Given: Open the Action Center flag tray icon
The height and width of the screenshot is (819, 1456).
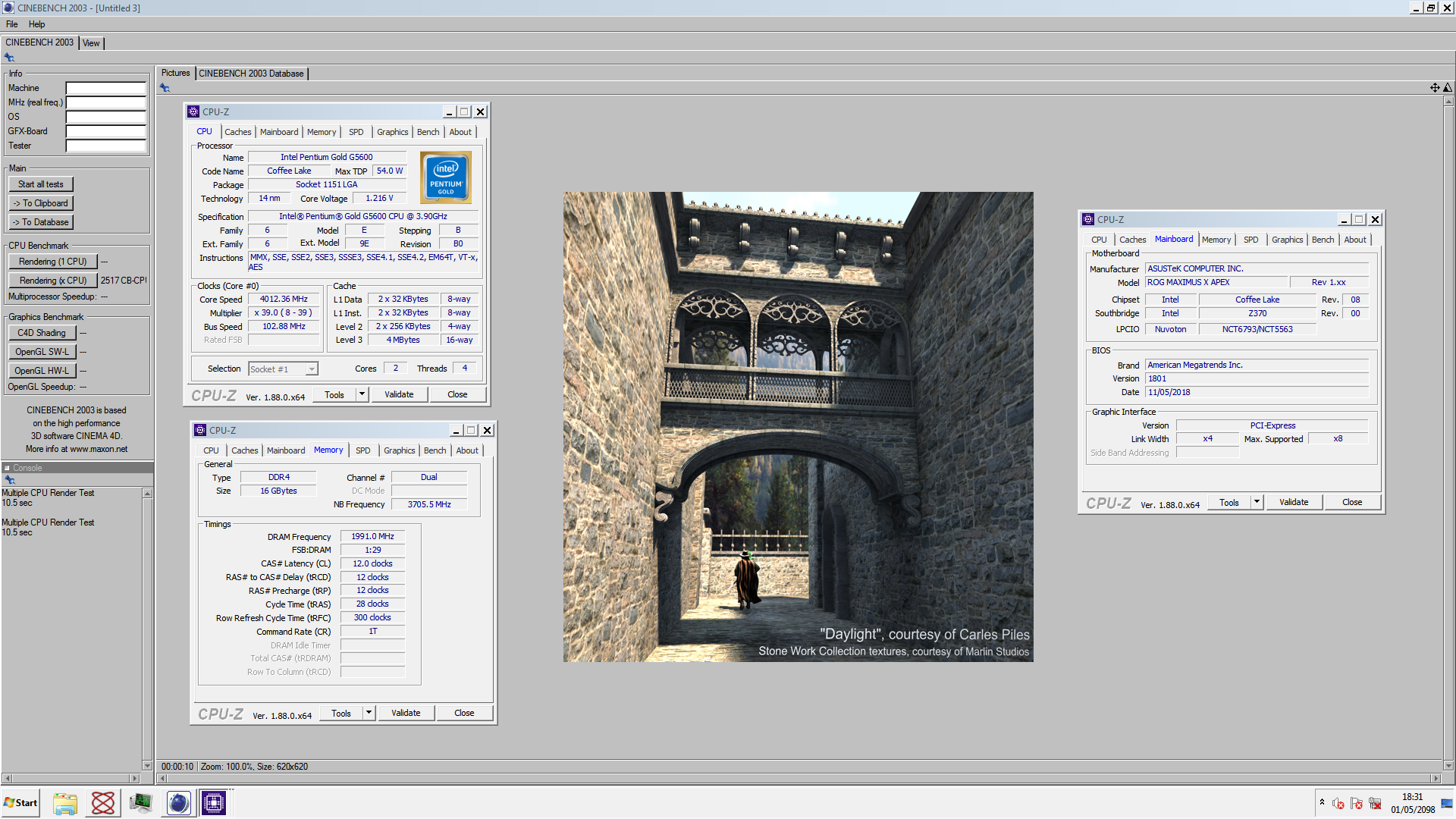Looking at the screenshot, I should 1357,804.
